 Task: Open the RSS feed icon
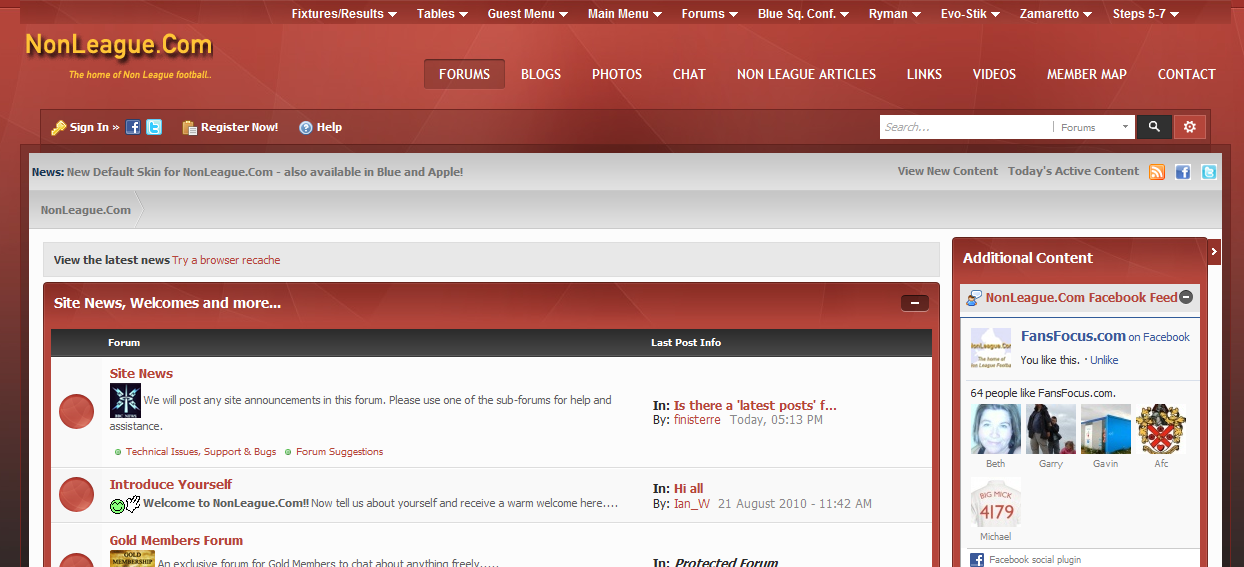(x=1157, y=172)
